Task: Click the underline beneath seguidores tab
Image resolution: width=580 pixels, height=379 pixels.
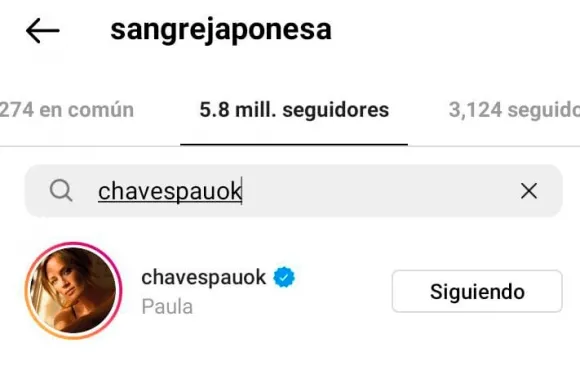Action: 294,145
